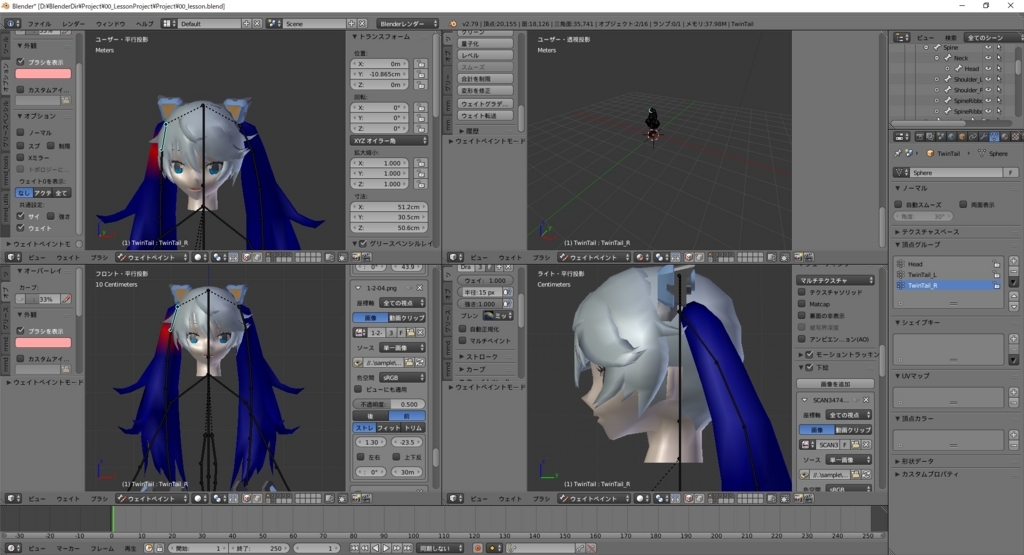This screenshot has width=1024, height=555.
Task: Click the add UV map plus icon
Action: 1014,392
